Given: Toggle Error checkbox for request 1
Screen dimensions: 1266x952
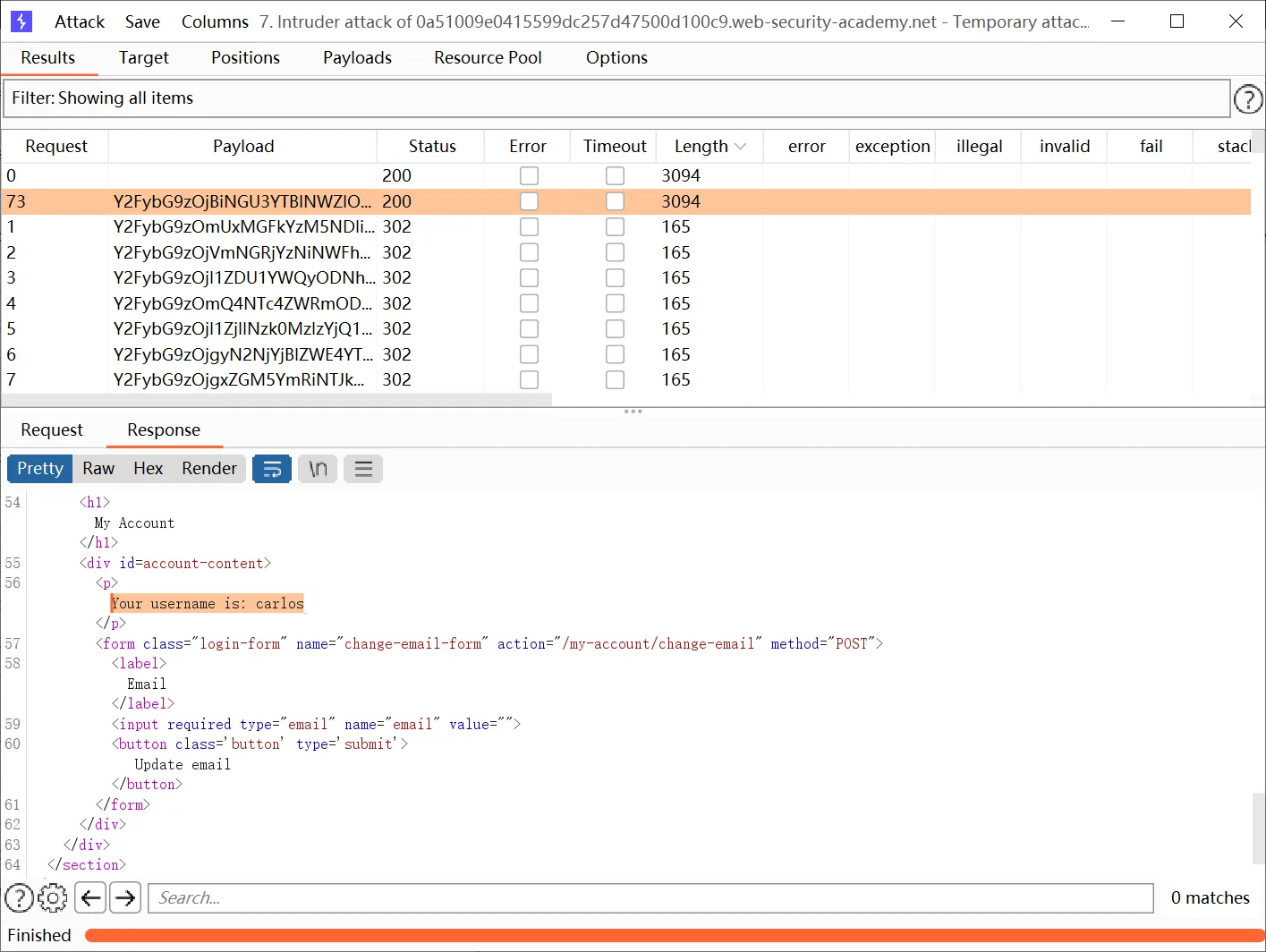Looking at the screenshot, I should pos(529,227).
